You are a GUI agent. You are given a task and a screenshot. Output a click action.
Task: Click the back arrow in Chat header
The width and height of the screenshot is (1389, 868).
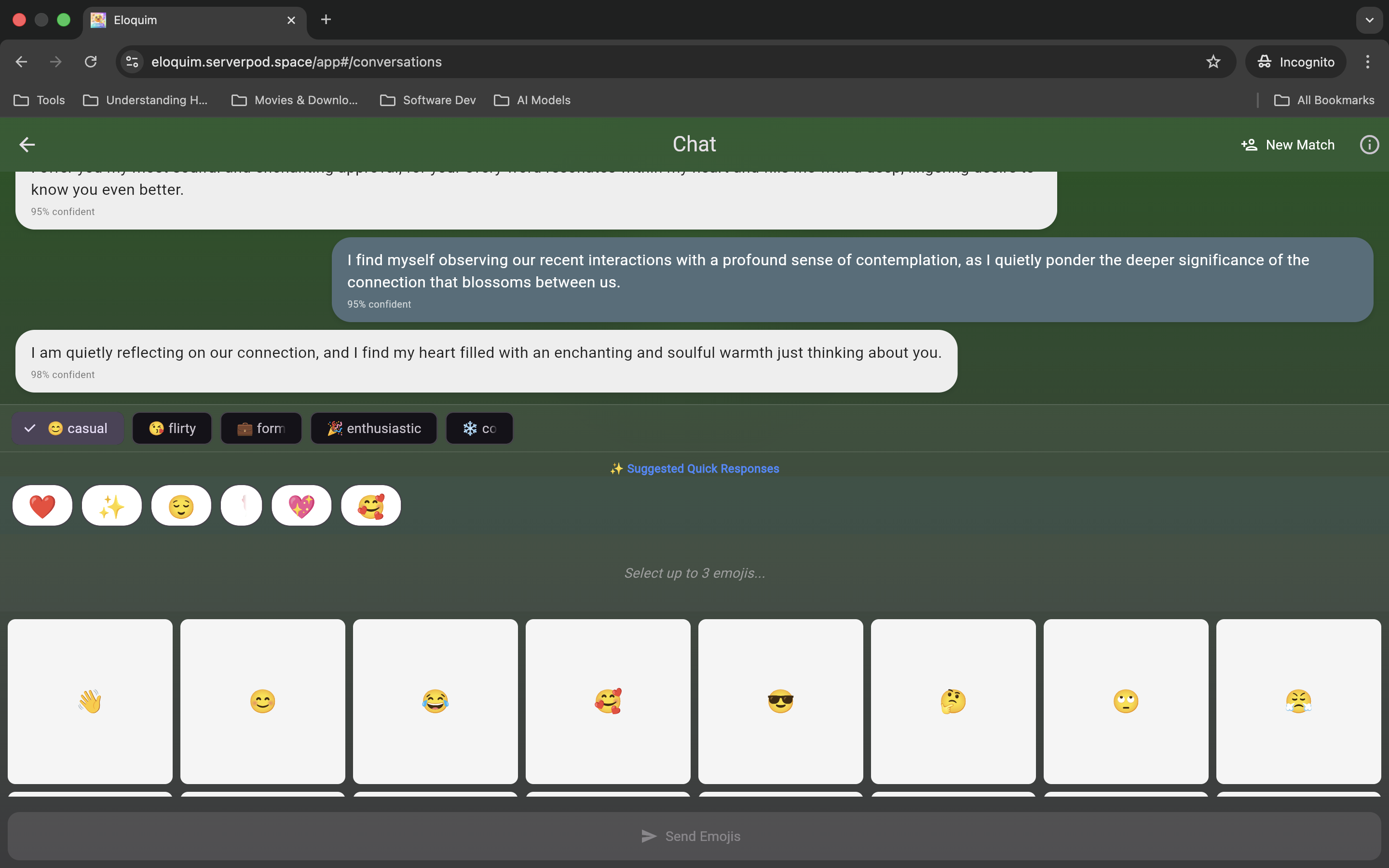[x=27, y=145]
